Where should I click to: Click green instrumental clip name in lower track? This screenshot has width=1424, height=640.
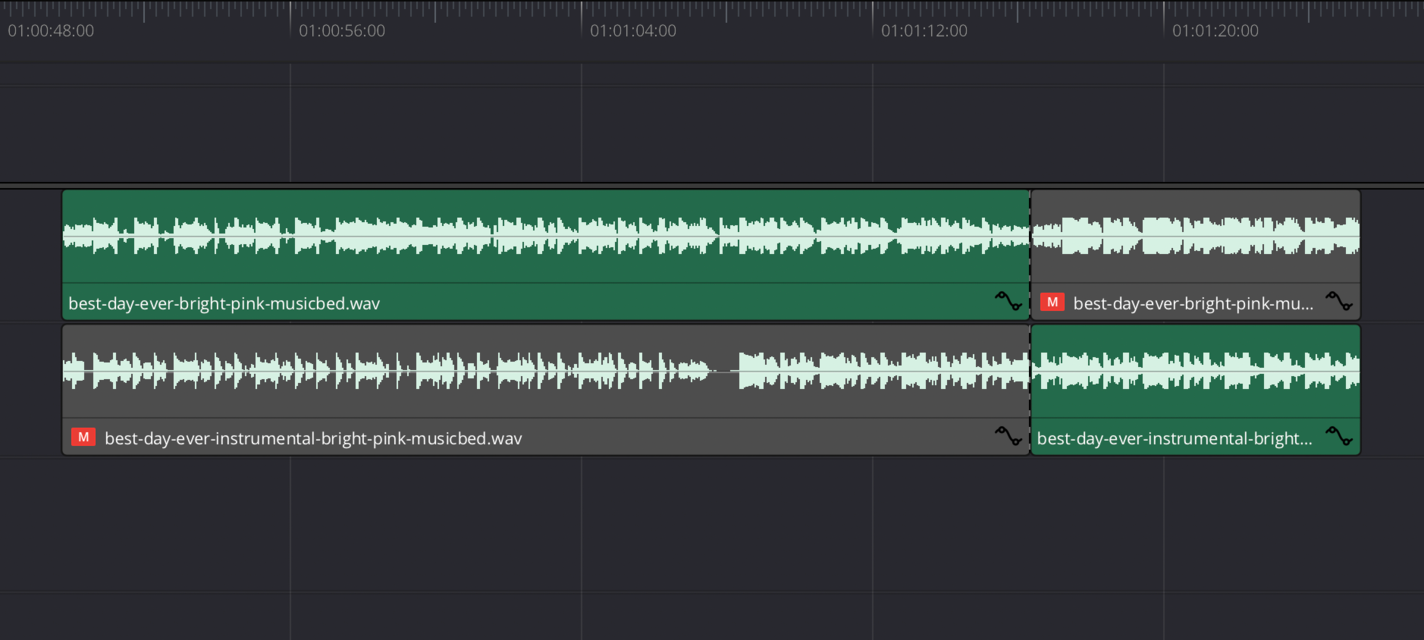click(x=1174, y=438)
